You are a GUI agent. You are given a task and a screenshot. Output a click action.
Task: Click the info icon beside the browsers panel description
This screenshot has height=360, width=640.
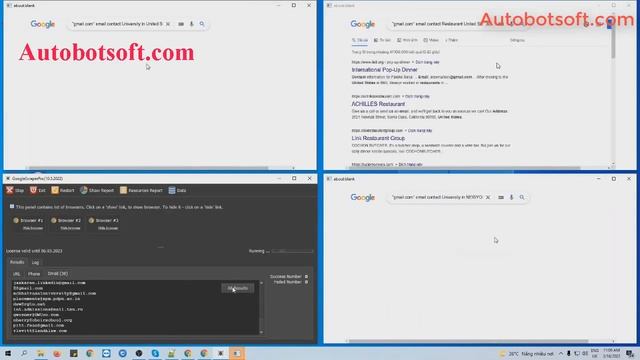(12, 207)
